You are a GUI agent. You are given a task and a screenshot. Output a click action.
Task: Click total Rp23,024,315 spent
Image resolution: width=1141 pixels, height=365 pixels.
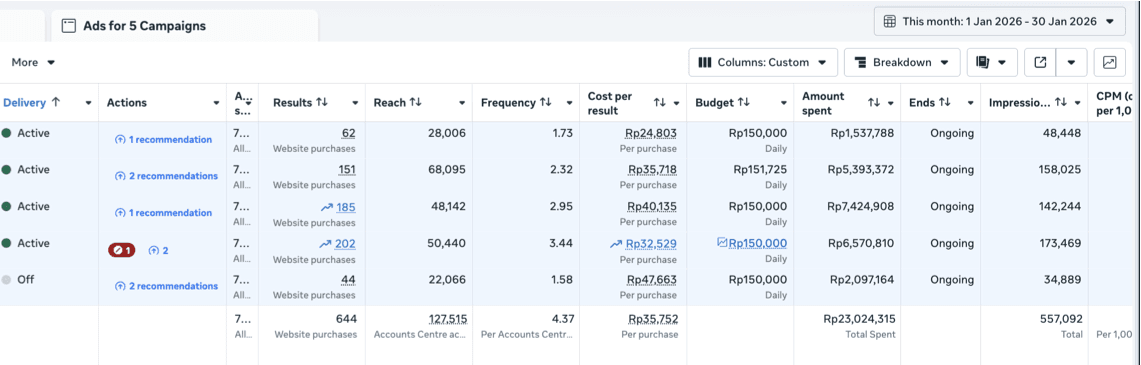[x=859, y=318]
